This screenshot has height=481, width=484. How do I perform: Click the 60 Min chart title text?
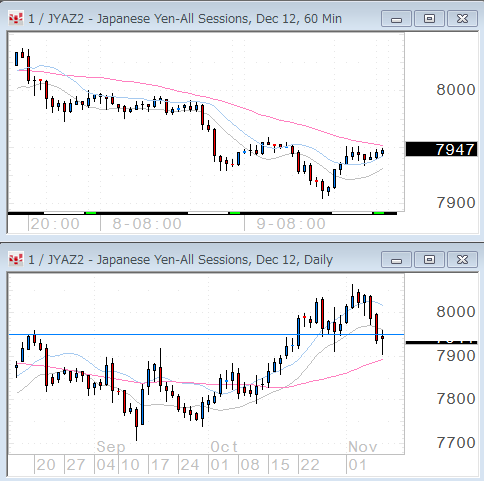click(x=185, y=19)
